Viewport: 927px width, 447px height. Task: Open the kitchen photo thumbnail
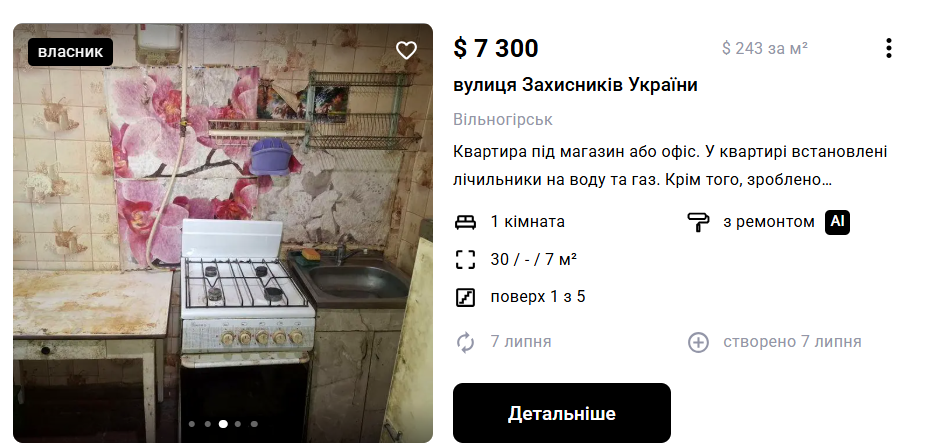point(223,233)
